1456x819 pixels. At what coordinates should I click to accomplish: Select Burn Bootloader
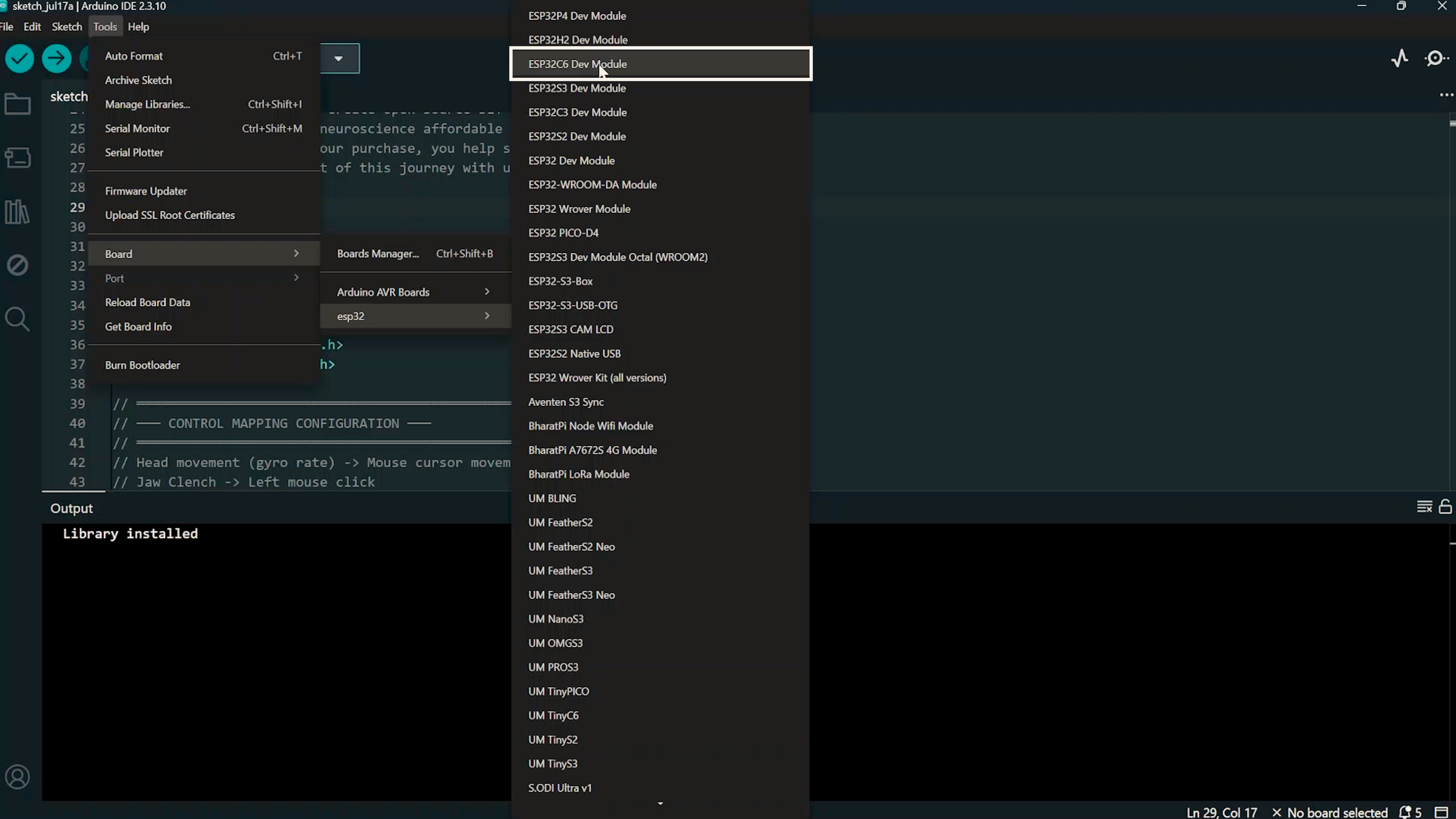coord(204,365)
